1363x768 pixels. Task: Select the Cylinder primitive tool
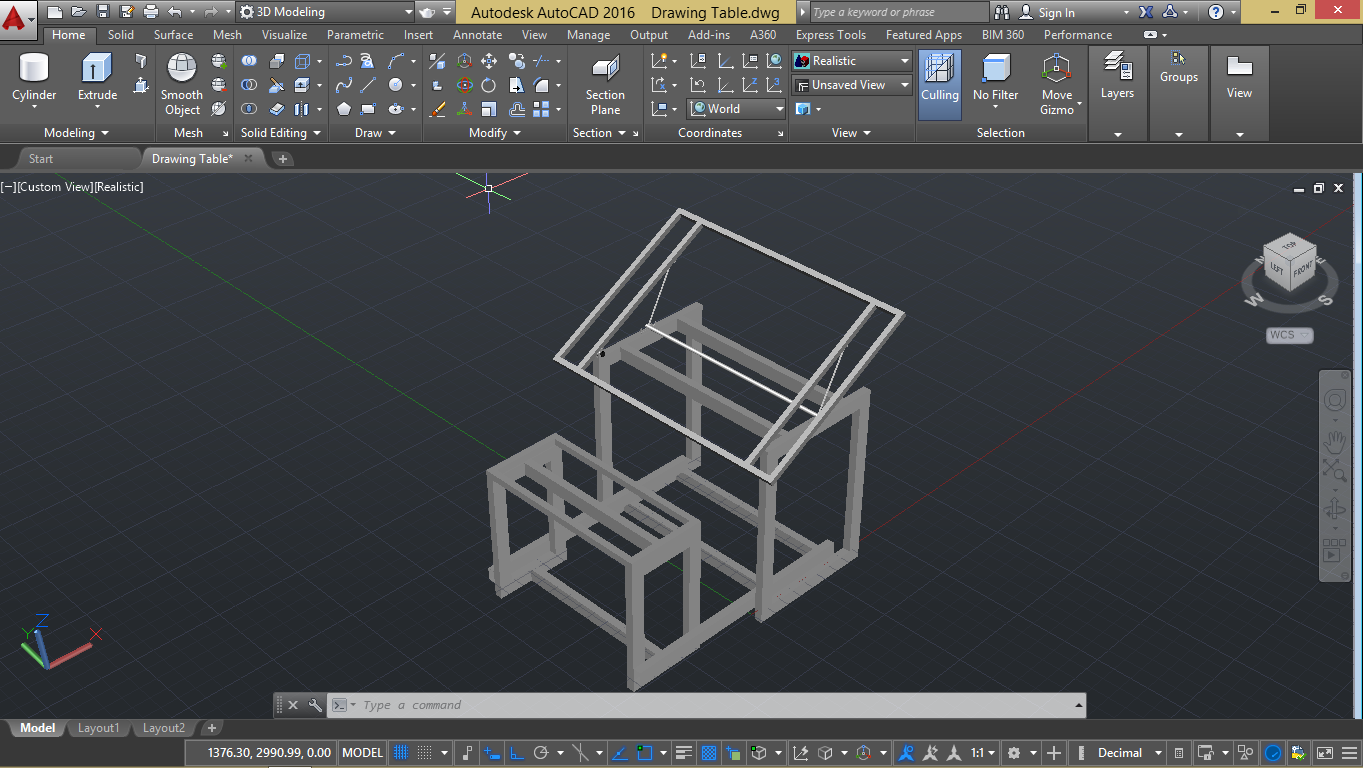(34, 78)
